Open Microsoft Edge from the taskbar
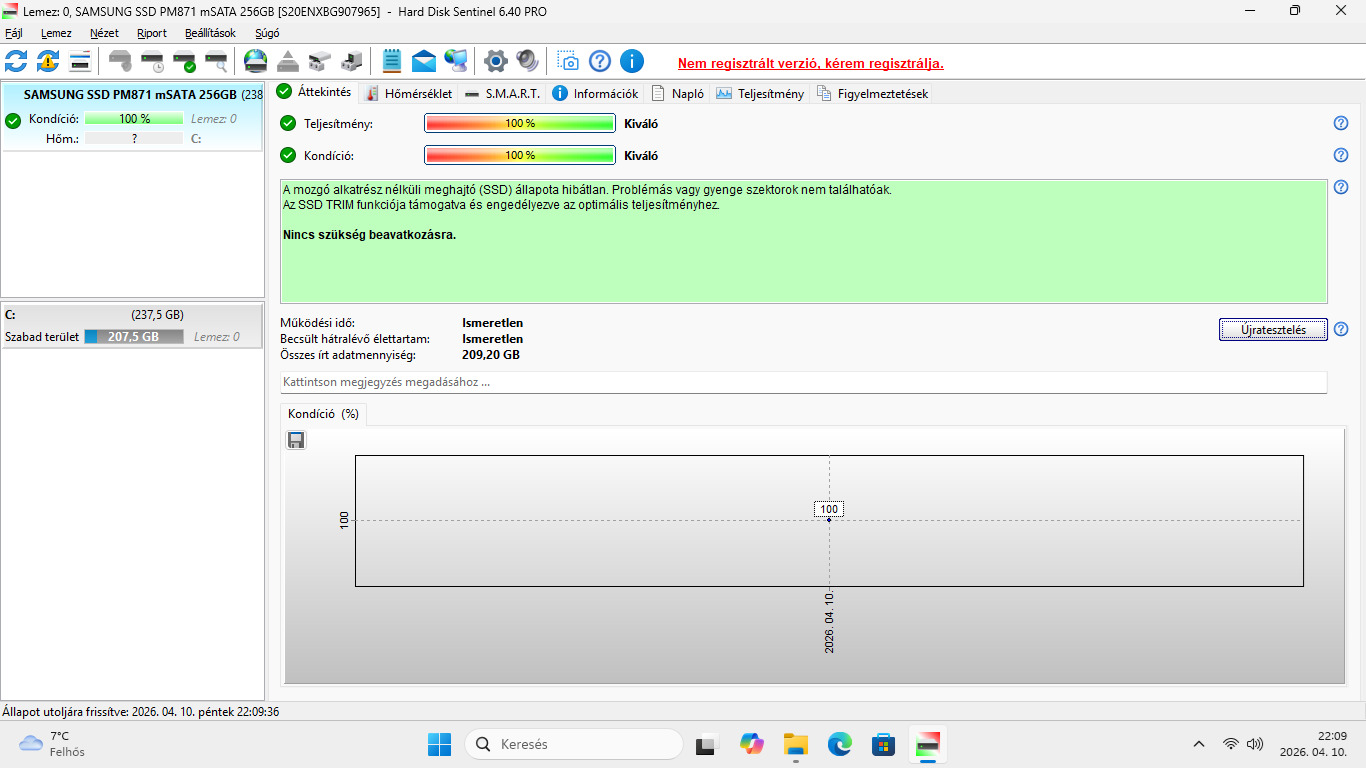1366x768 pixels. coord(839,744)
